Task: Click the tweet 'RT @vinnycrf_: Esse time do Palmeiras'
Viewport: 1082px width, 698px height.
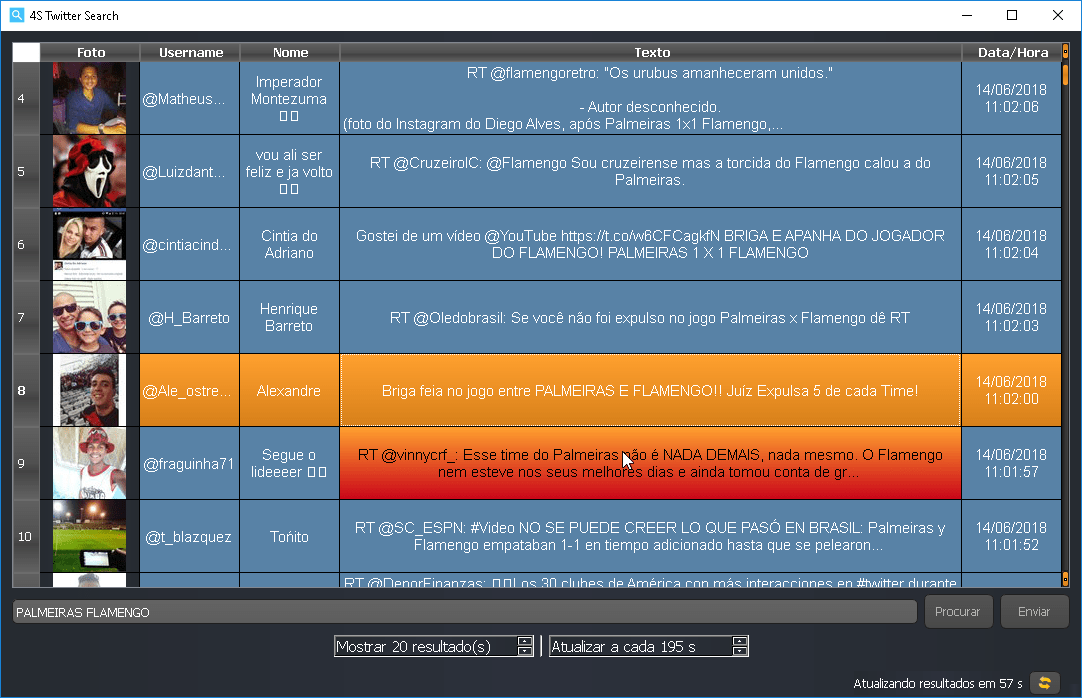Action: (x=651, y=463)
